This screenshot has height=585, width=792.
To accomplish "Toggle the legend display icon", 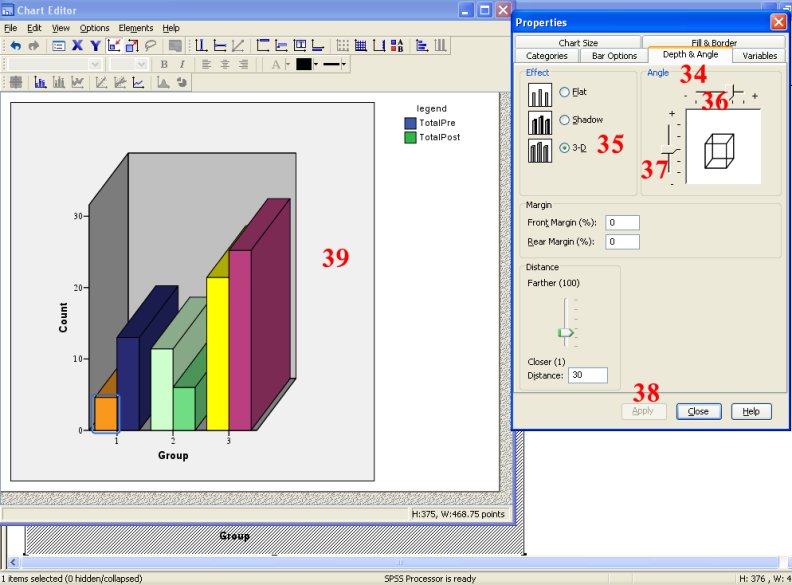I will (397, 46).
